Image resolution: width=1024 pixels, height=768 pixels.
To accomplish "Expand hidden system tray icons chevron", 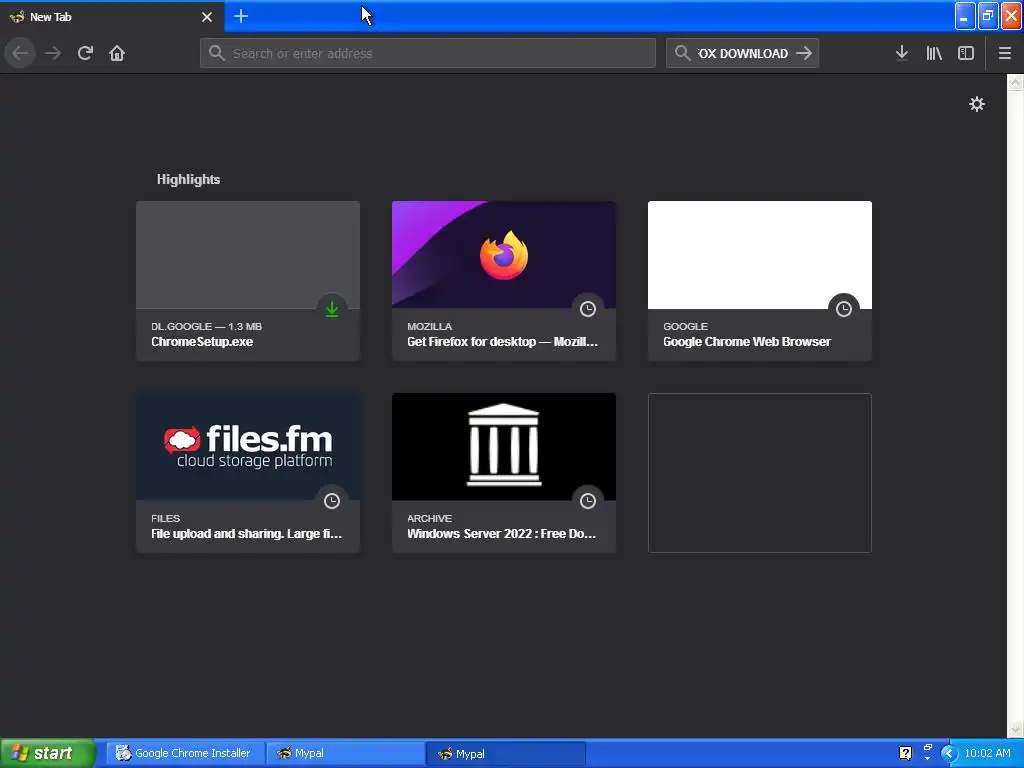I will pos(949,753).
